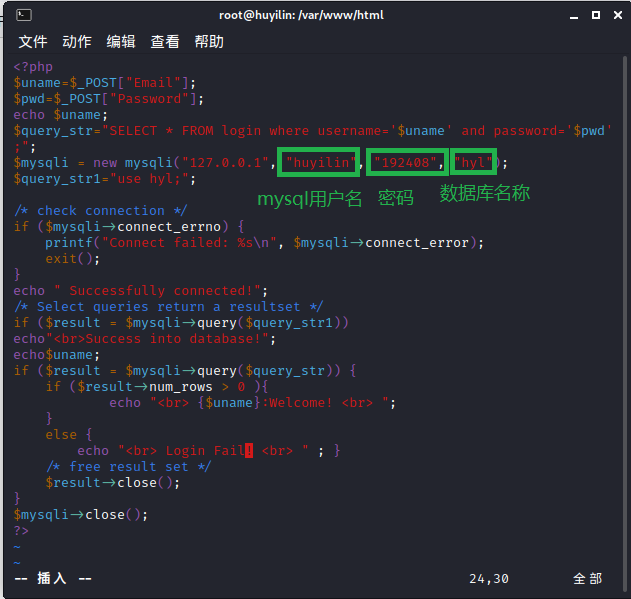This screenshot has height=599, width=631.
Task: Click the "Email" string in $_POST
Action: (153, 83)
